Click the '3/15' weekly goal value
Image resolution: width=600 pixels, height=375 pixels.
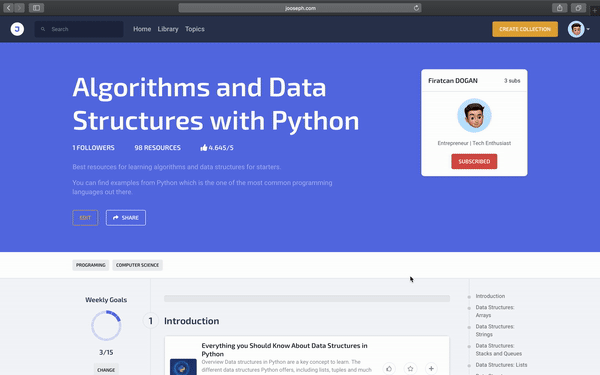click(106, 352)
